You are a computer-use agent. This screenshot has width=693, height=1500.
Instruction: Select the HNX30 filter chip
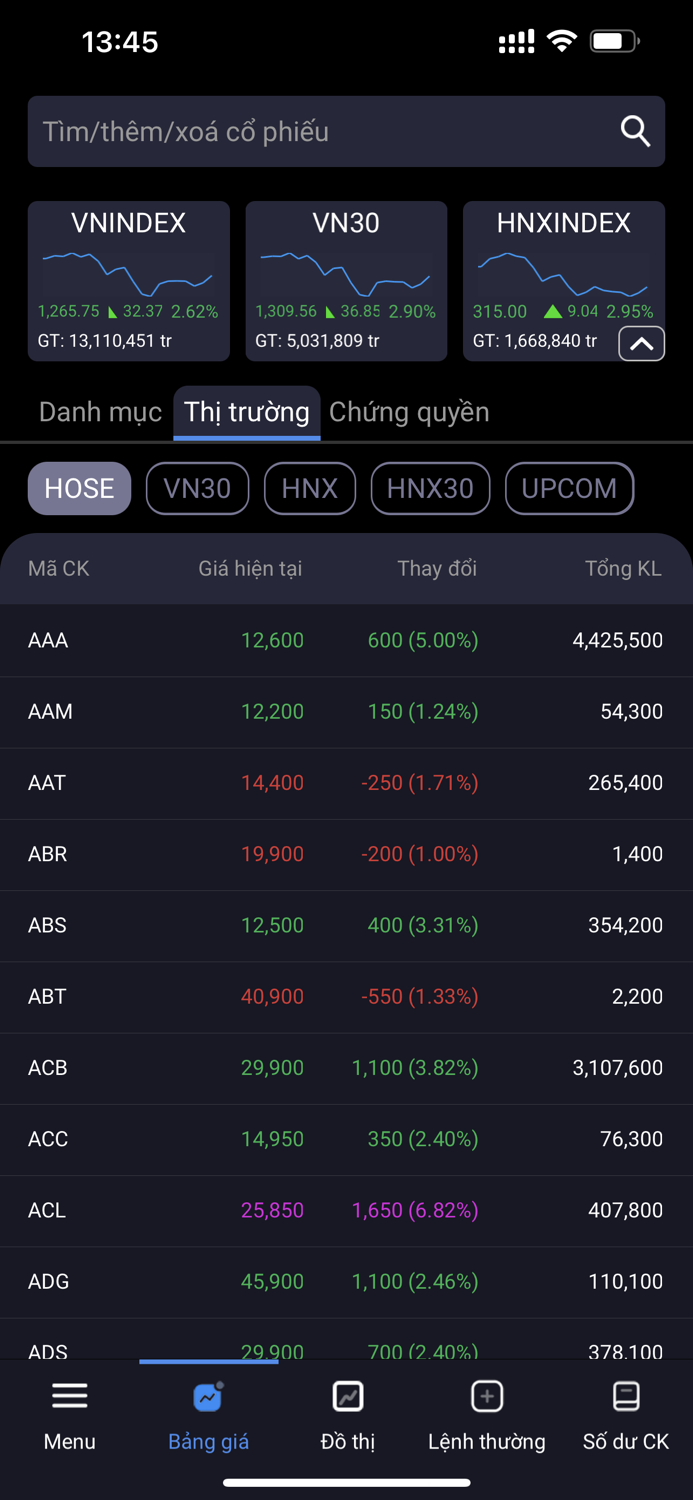[x=430, y=488]
